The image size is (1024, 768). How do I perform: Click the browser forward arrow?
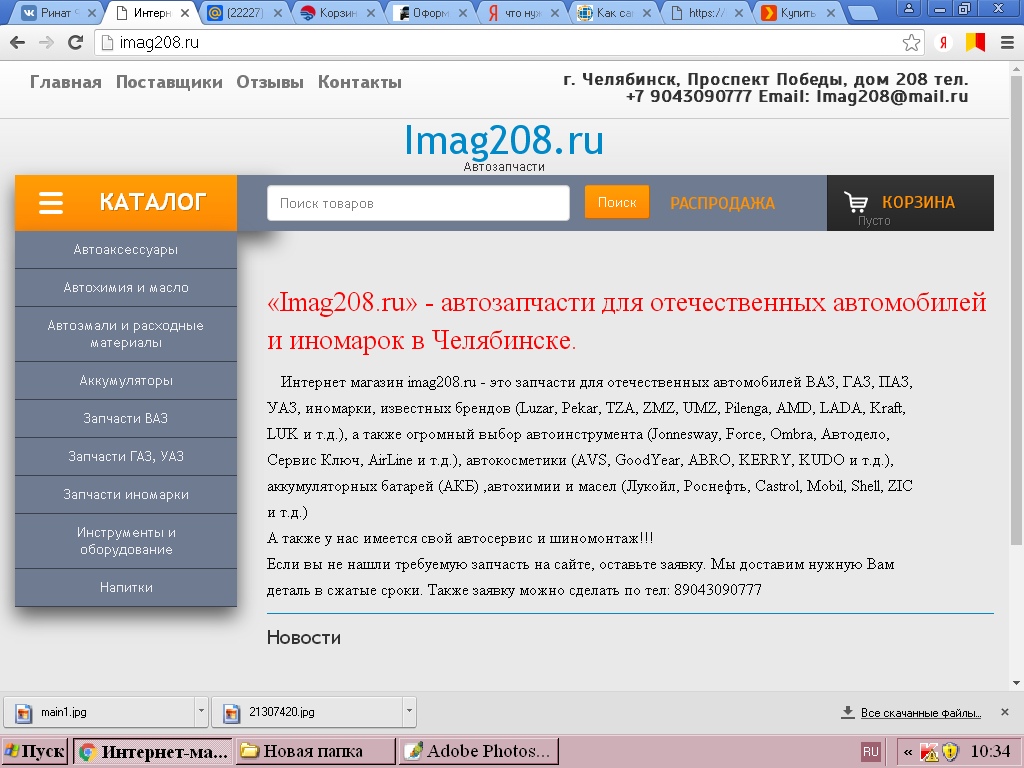click(46, 42)
